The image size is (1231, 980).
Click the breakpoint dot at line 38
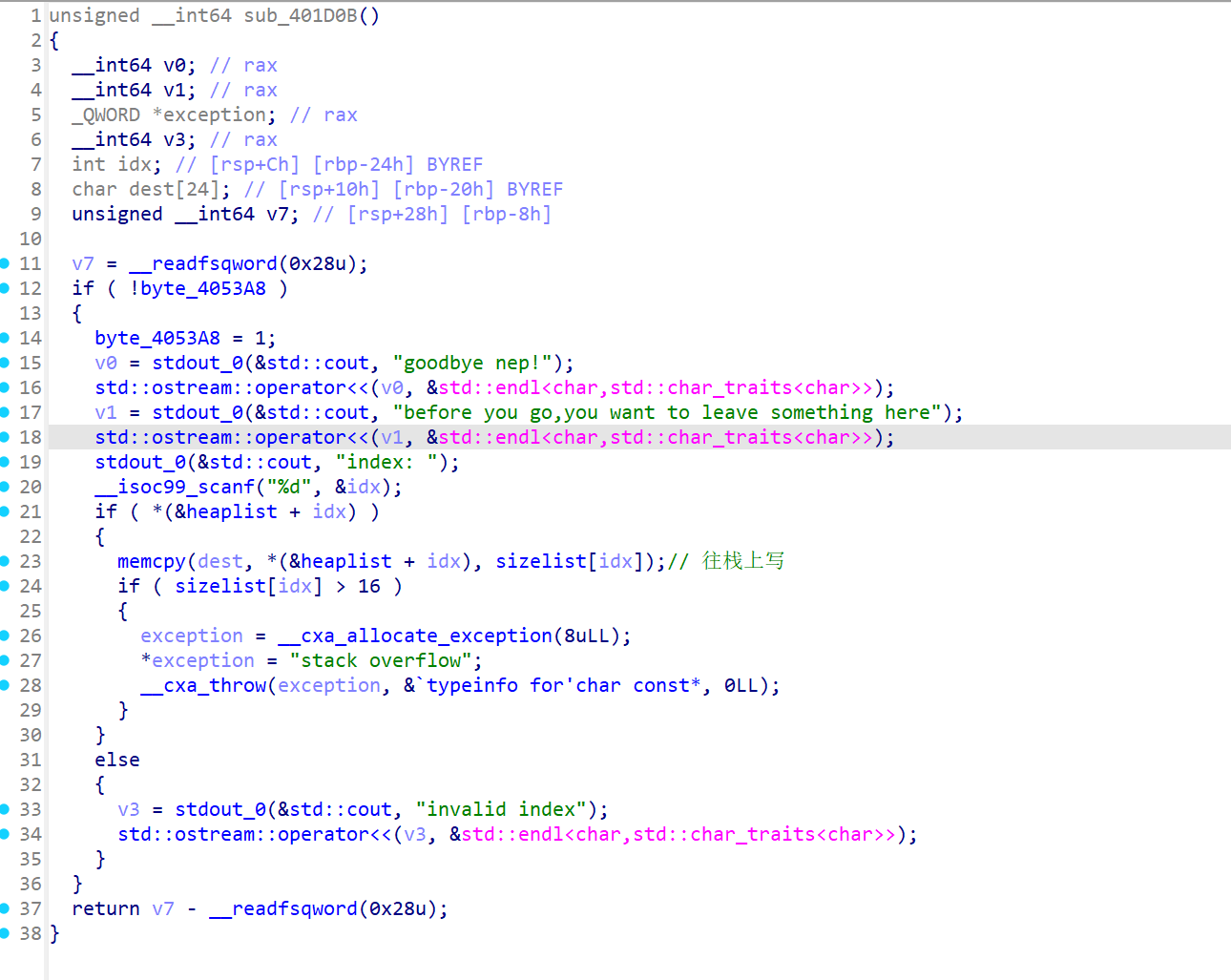pos(5,932)
